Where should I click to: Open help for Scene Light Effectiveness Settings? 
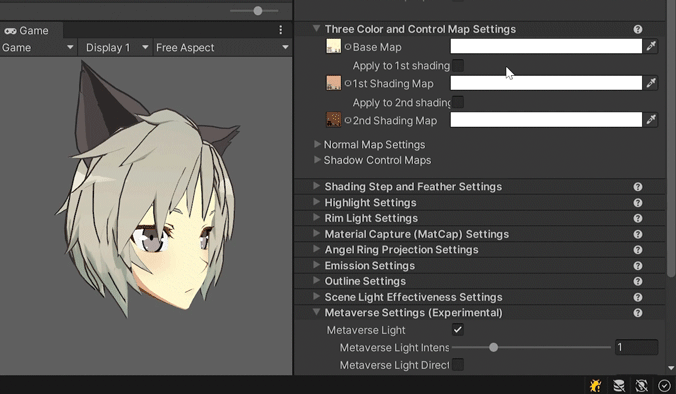tap(638, 297)
